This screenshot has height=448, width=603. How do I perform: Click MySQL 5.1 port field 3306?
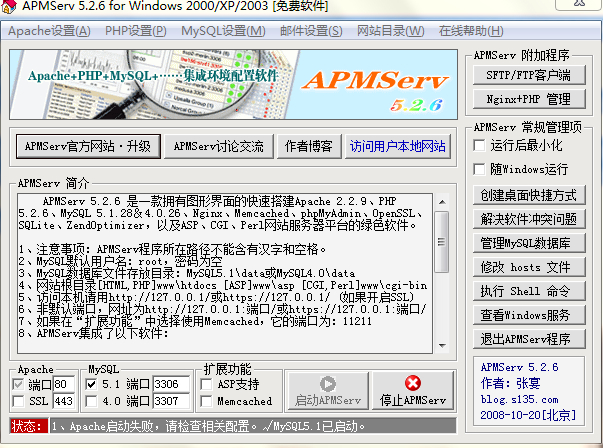[x=172, y=384]
